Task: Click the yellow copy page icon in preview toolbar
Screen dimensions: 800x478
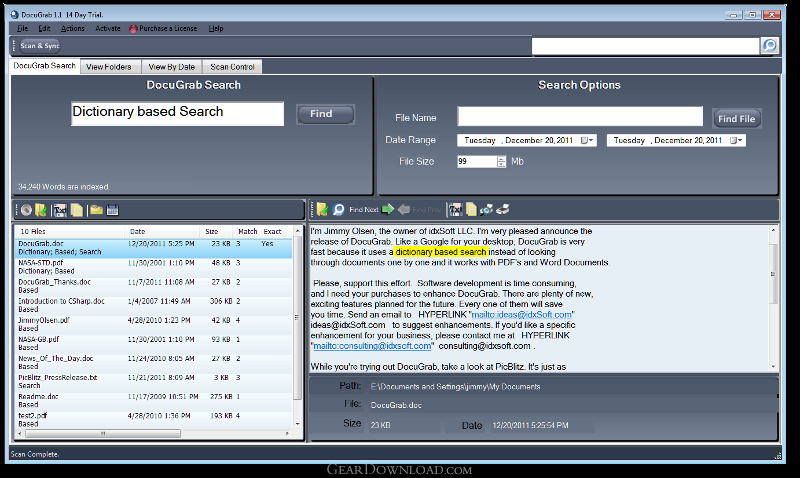Action: click(x=471, y=209)
